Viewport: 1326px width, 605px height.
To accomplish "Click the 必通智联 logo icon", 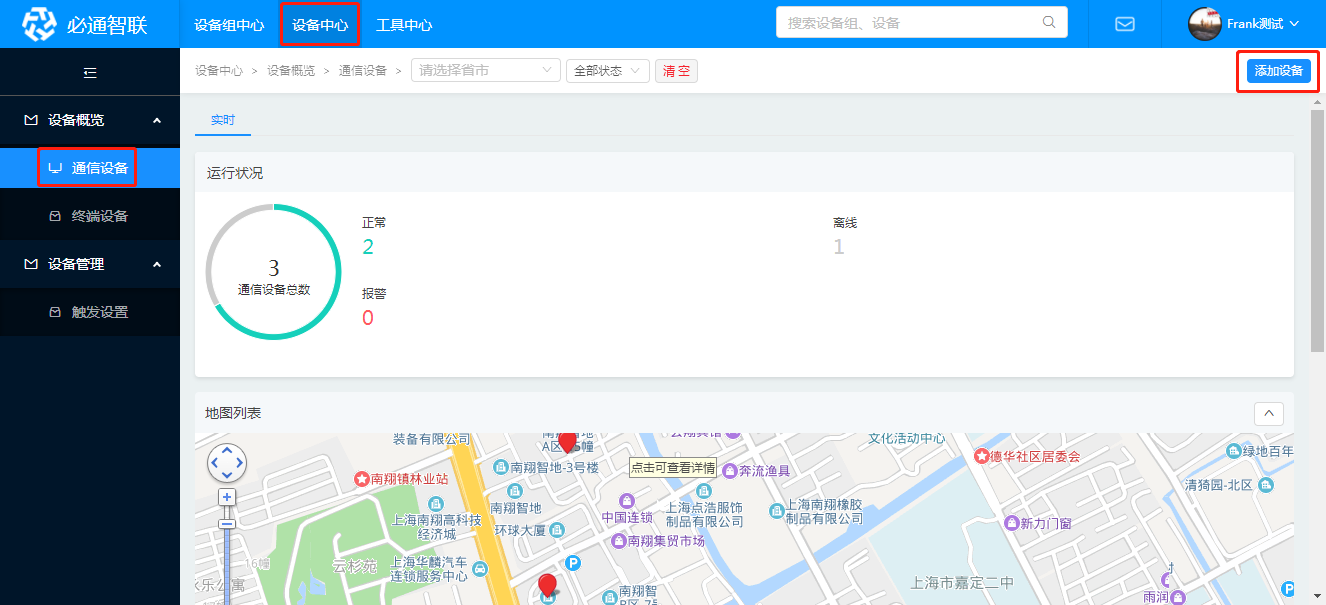I will [40, 24].
